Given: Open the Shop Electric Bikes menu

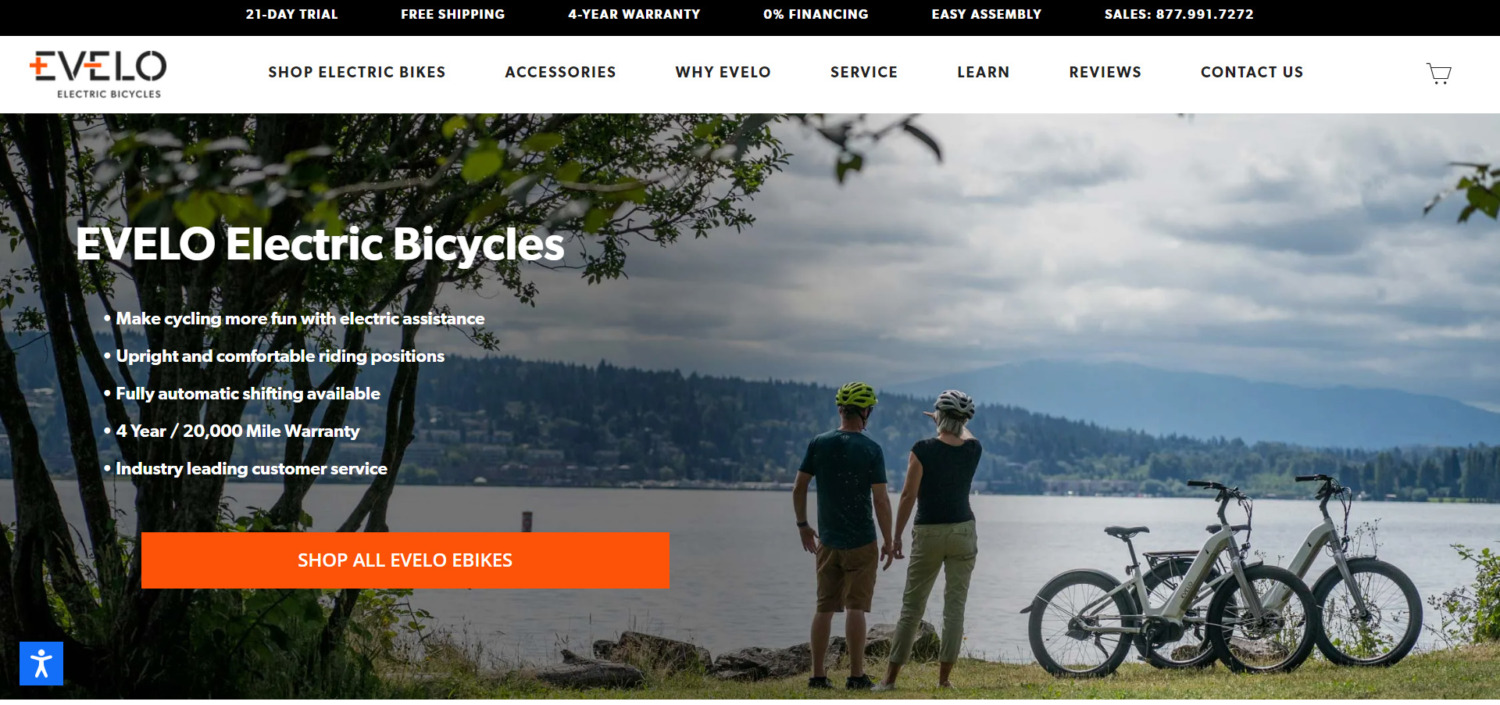Looking at the screenshot, I should click(x=357, y=72).
